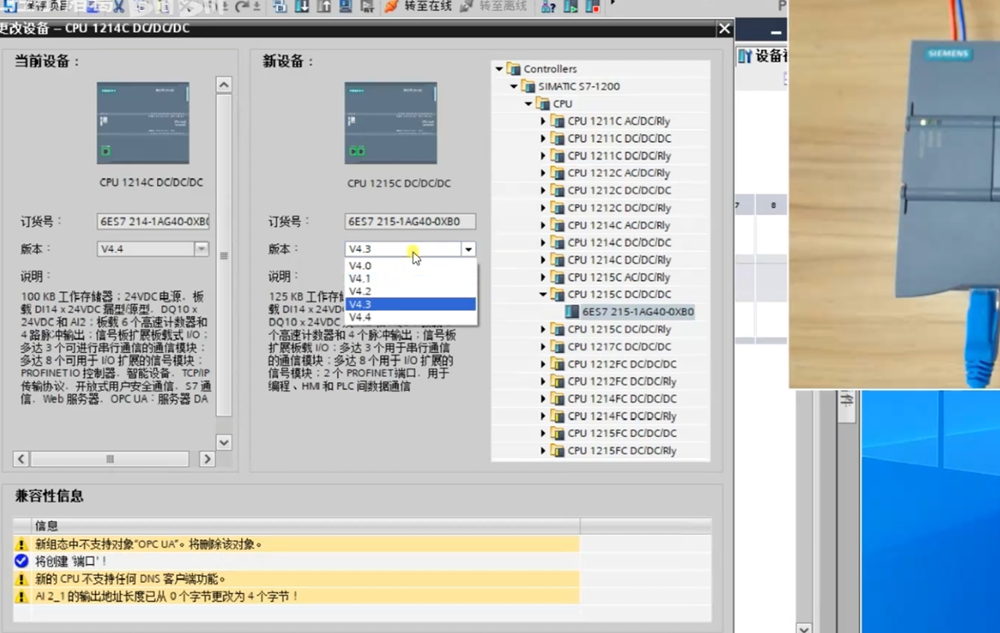Click the new device order number field
Image resolution: width=1000 pixels, height=633 pixels.
(410, 222)
